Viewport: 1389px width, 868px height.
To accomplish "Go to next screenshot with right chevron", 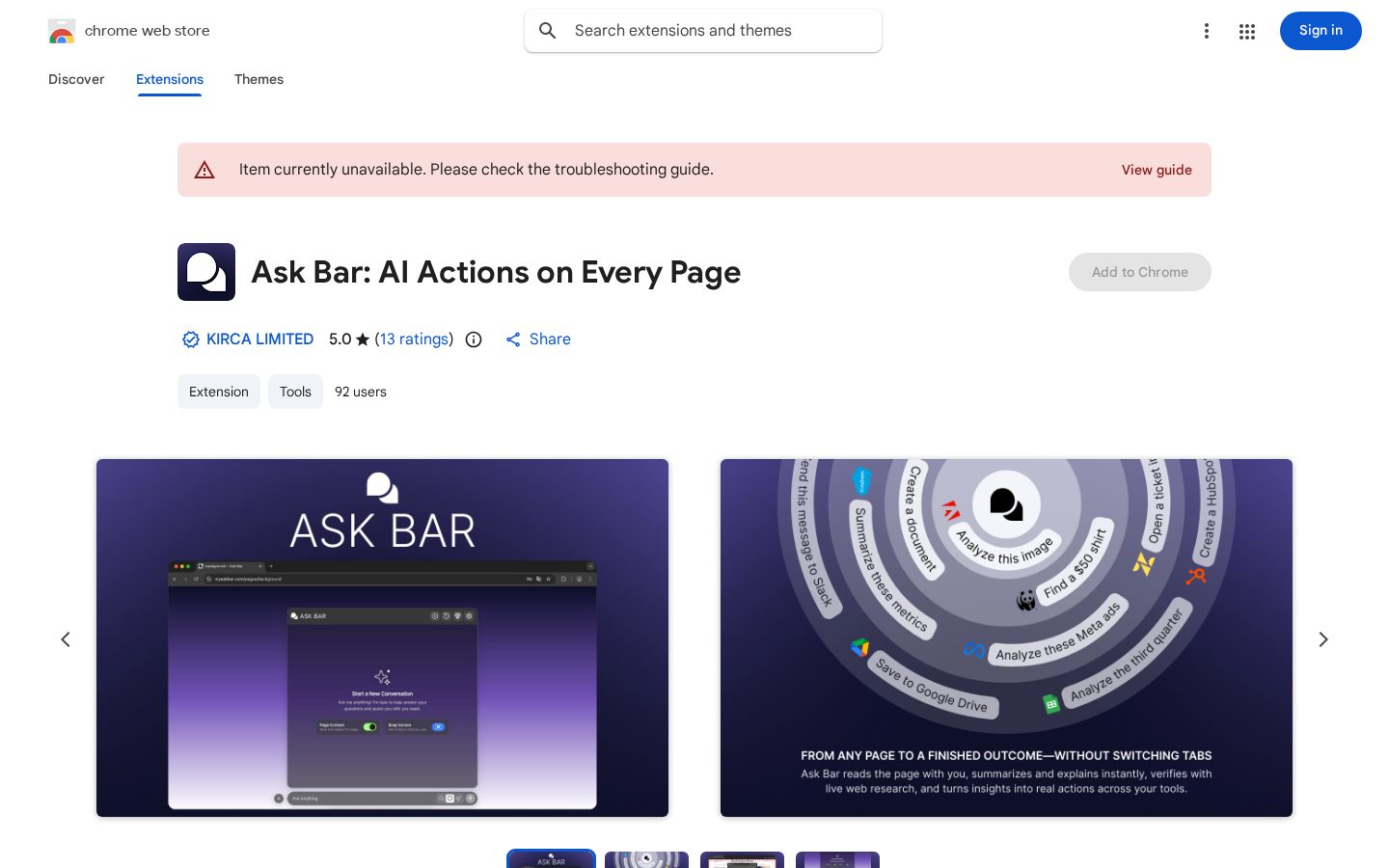I will point(1323,639).
